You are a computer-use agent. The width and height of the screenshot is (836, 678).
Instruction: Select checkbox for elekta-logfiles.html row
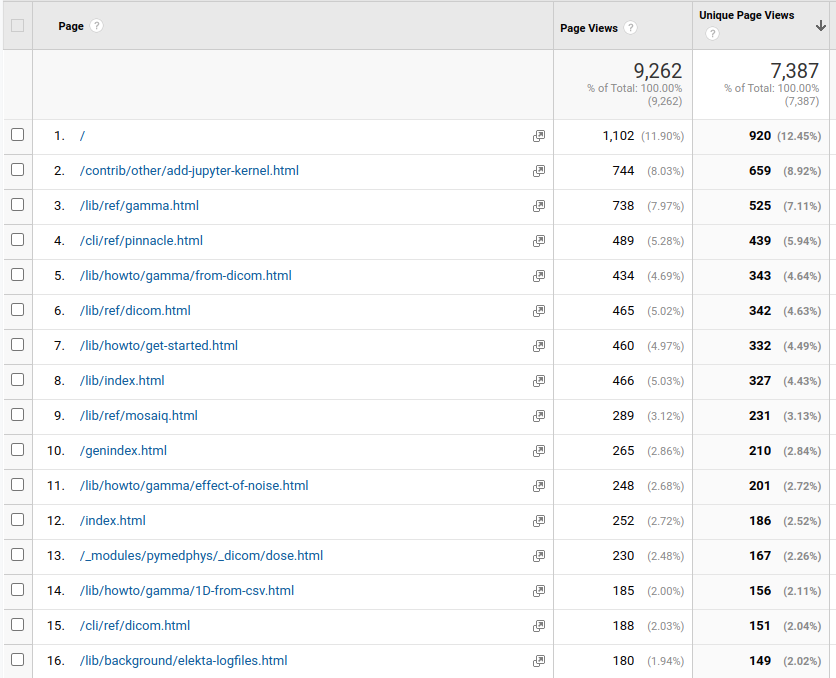18,659
